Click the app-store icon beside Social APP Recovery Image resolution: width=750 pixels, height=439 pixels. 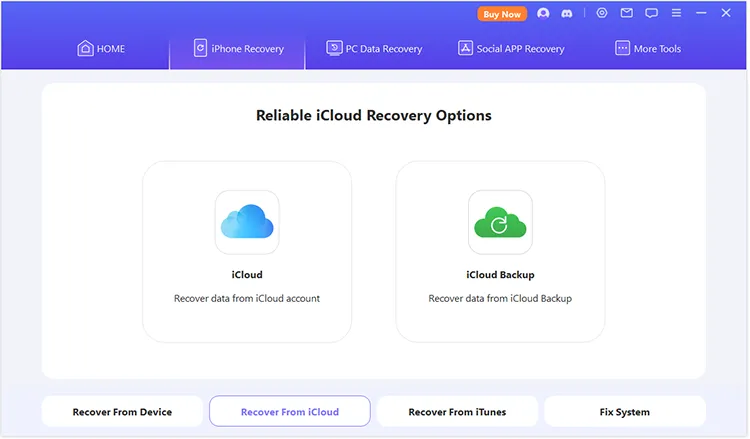465,48
